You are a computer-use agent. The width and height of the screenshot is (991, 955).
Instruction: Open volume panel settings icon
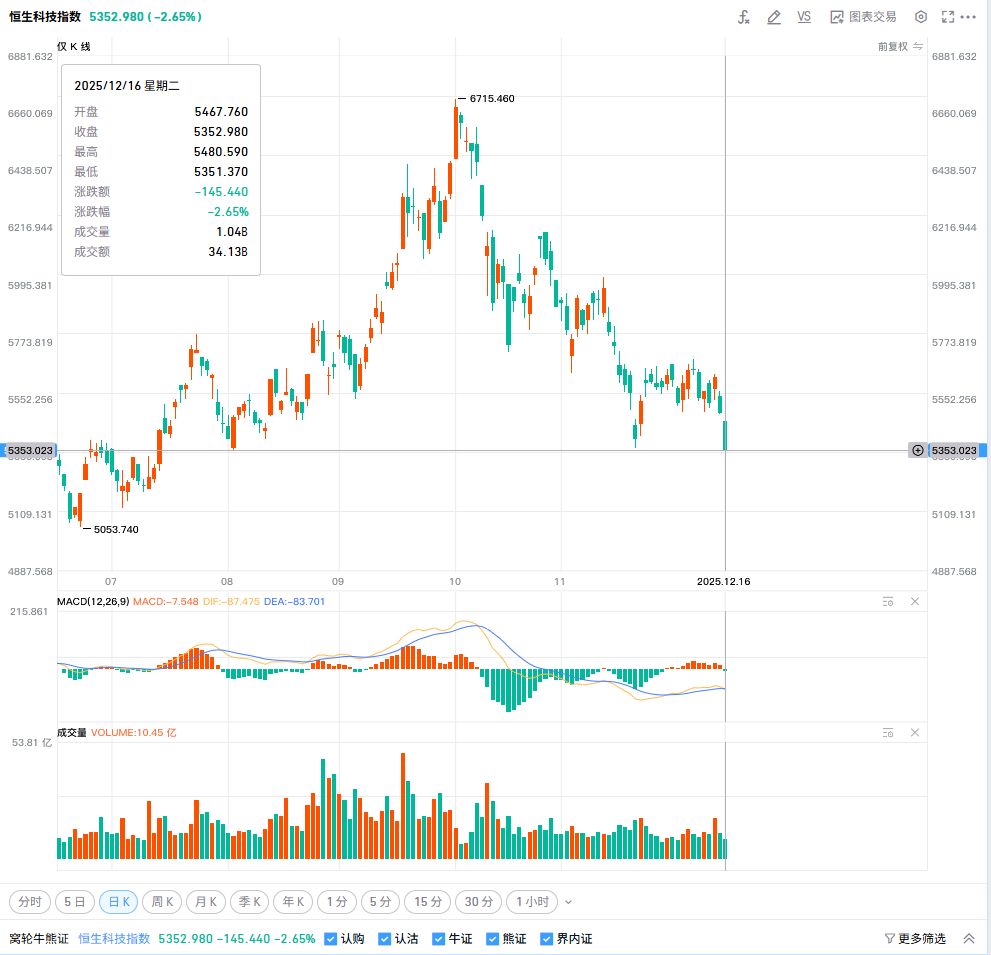tap(887, 733)
